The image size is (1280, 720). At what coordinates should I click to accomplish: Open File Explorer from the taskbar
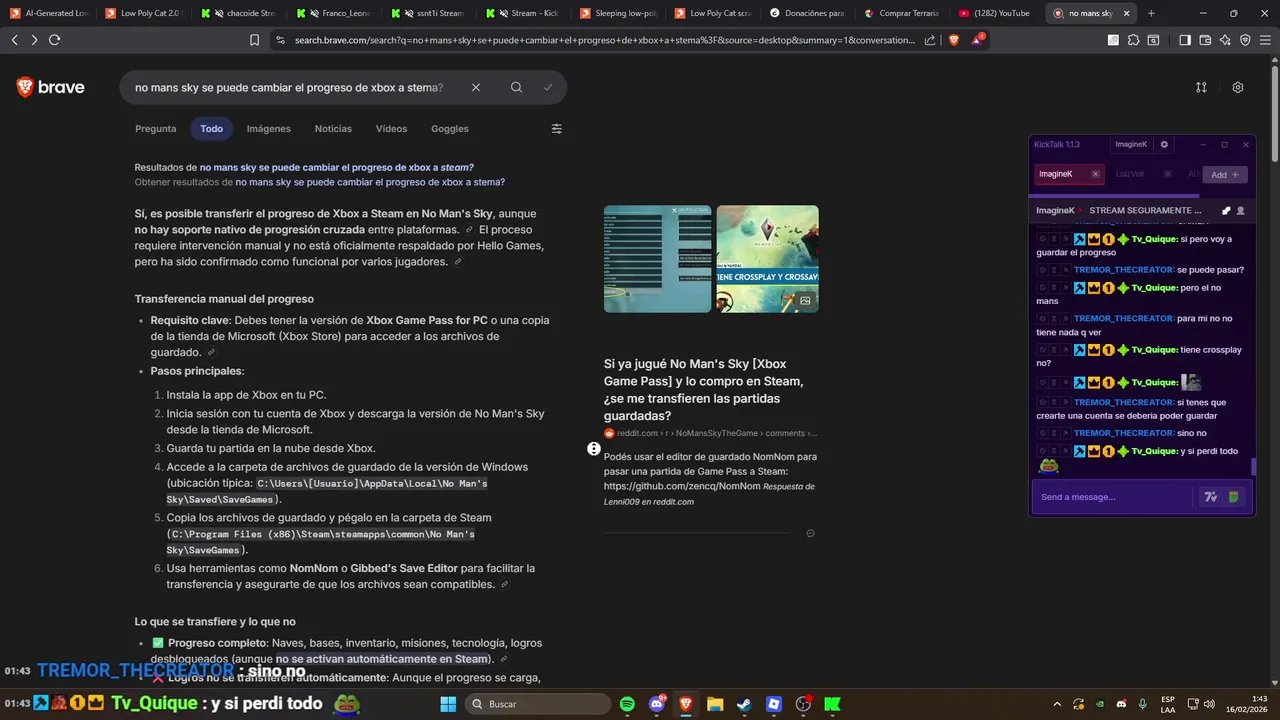pyautogui.click(x=715, y=704)
